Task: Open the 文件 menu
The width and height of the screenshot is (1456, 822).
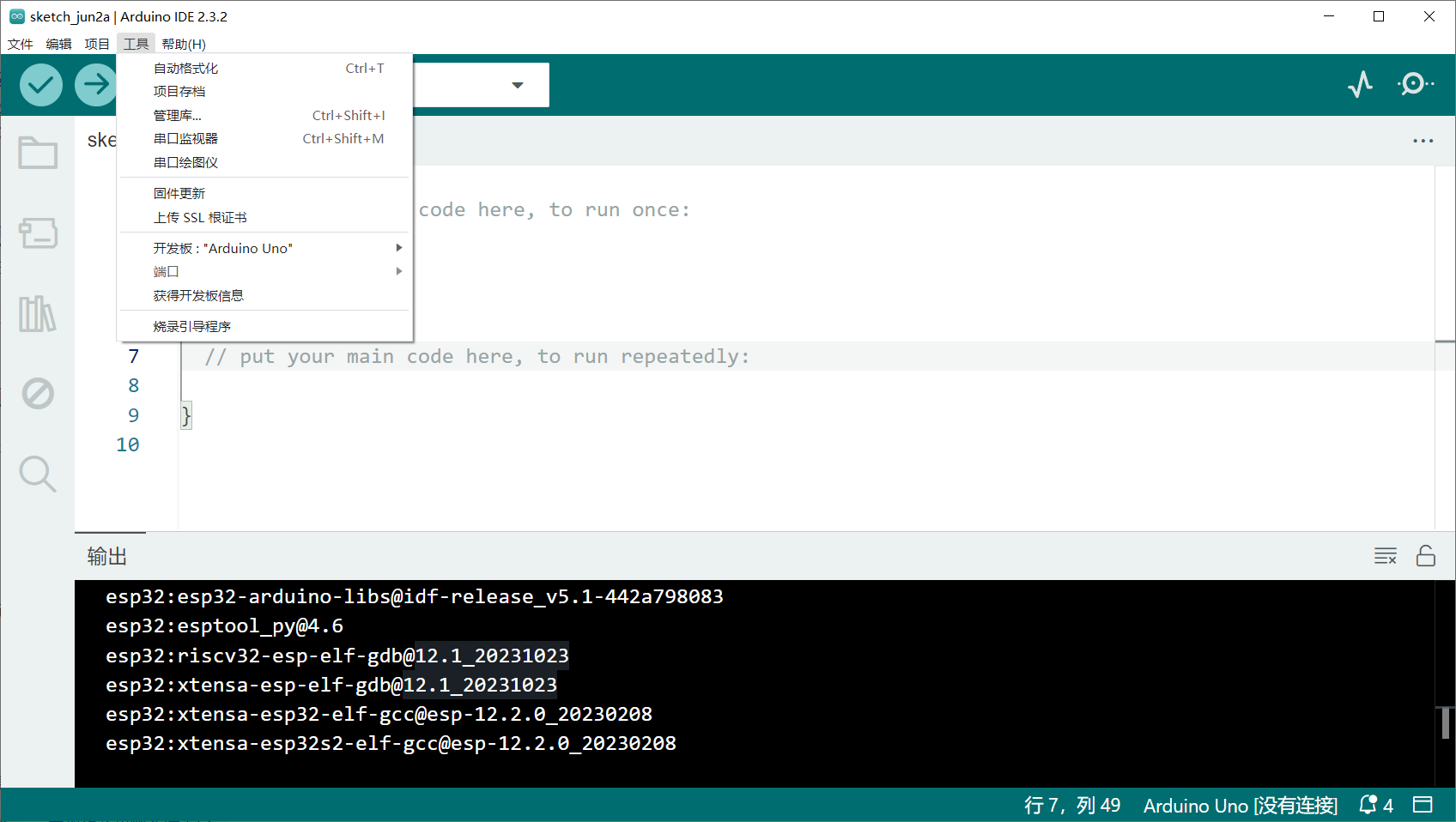Action: pos(21,44)
